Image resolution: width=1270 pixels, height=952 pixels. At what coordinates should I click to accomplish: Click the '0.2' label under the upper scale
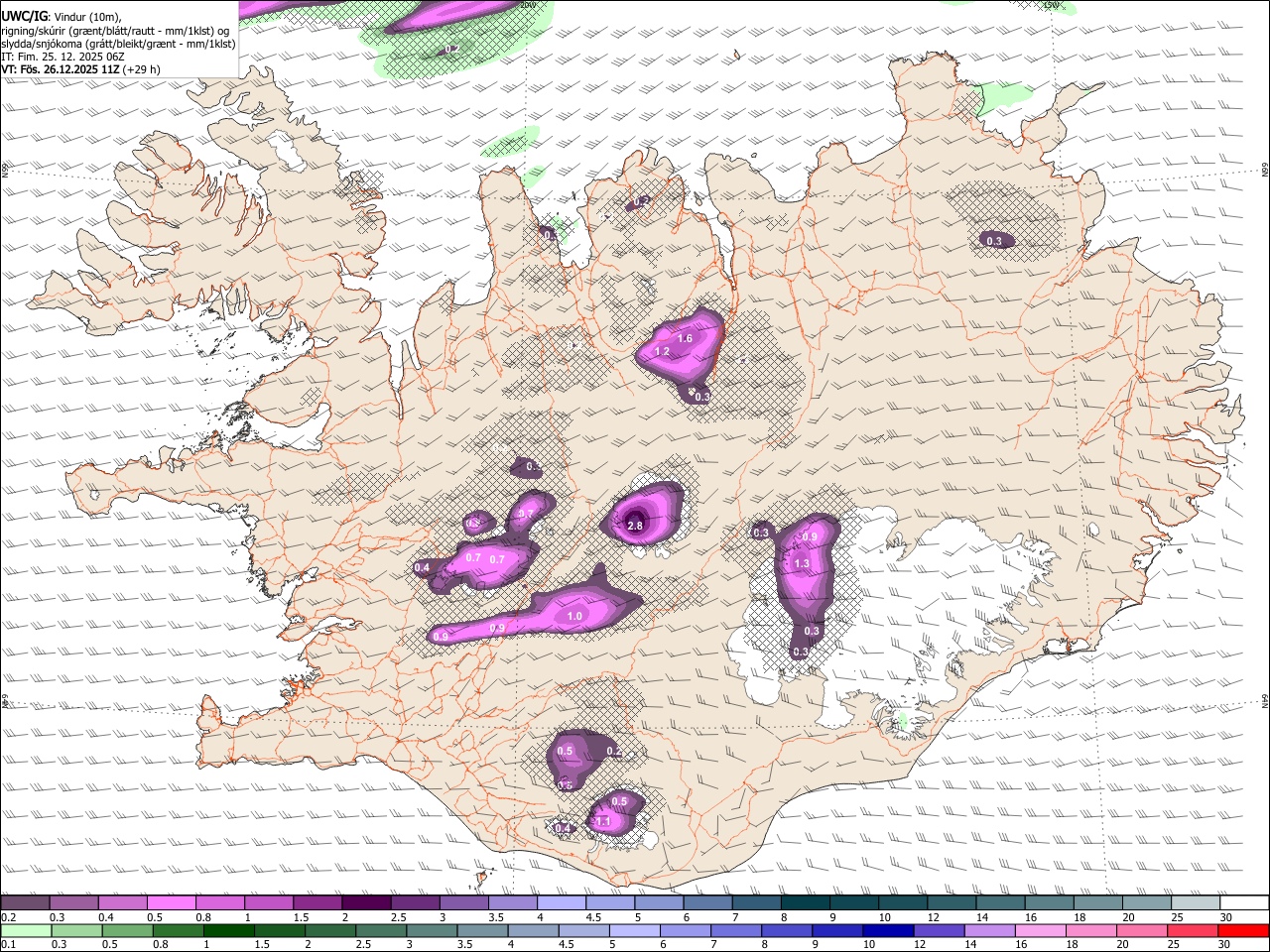(x=8, y=917)
